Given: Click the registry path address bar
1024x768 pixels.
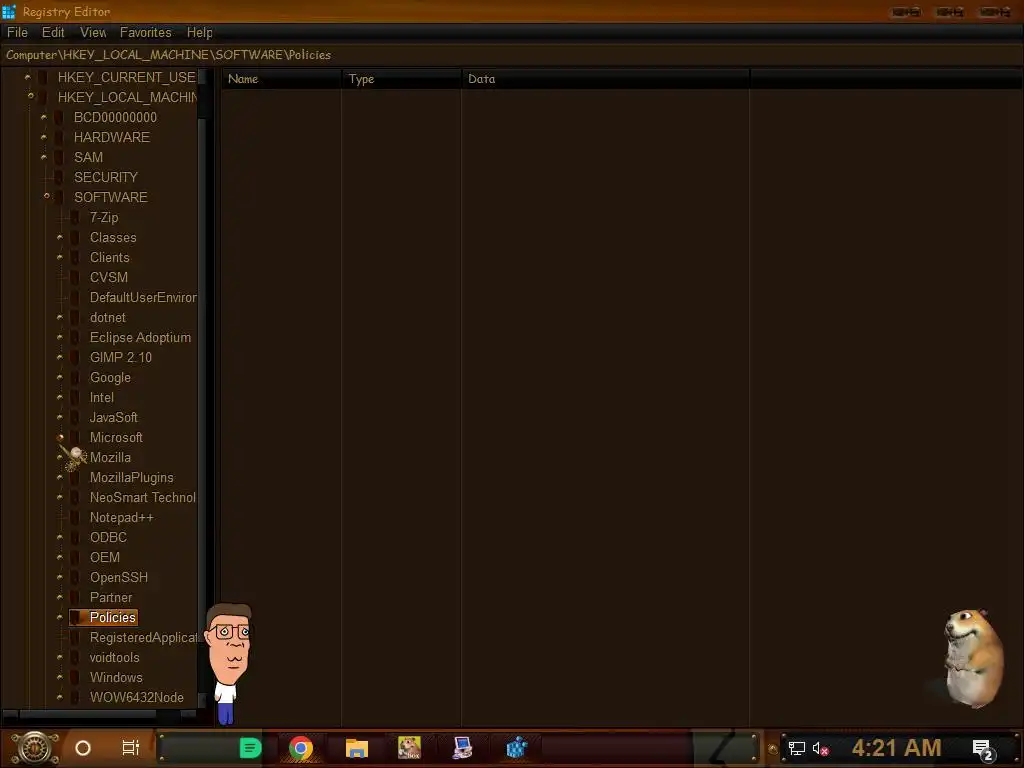Looking at the screenshot, I should coord(512,55).
